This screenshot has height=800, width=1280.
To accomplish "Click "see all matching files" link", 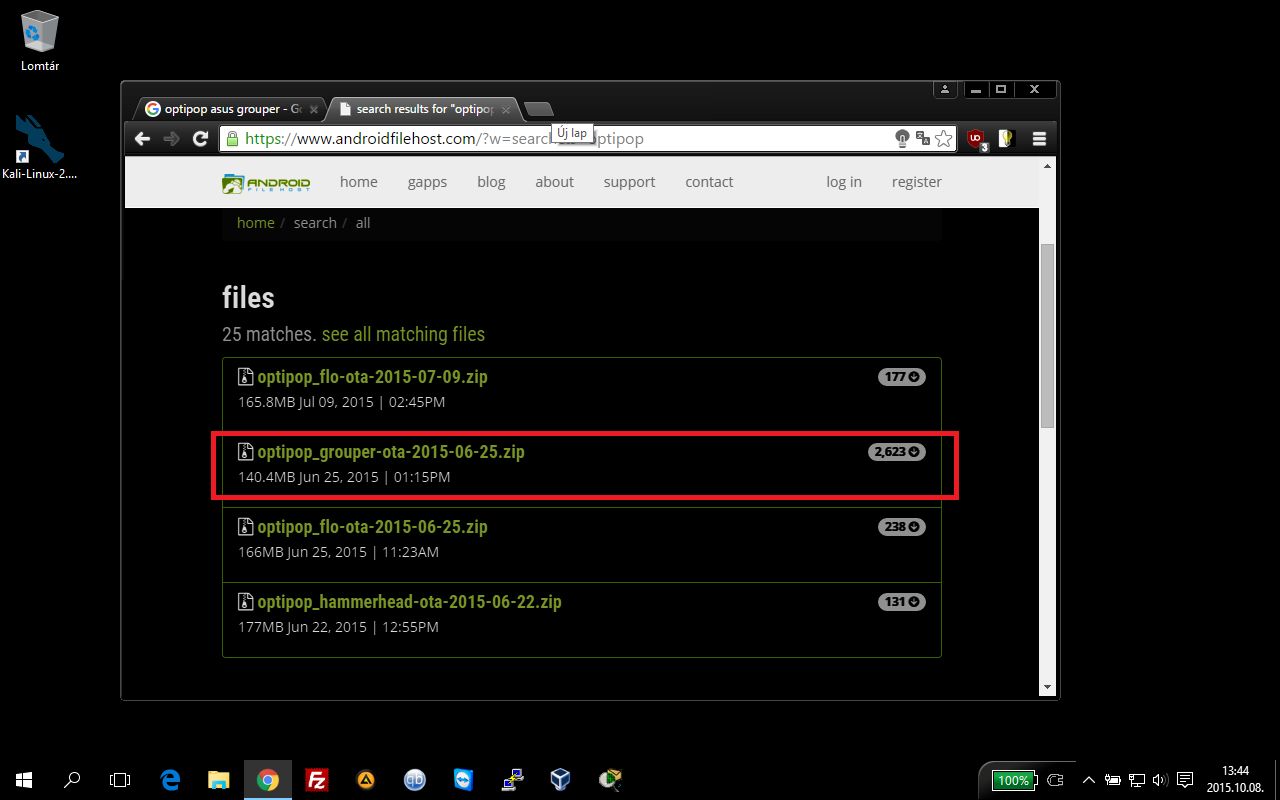I will (403, 334).
